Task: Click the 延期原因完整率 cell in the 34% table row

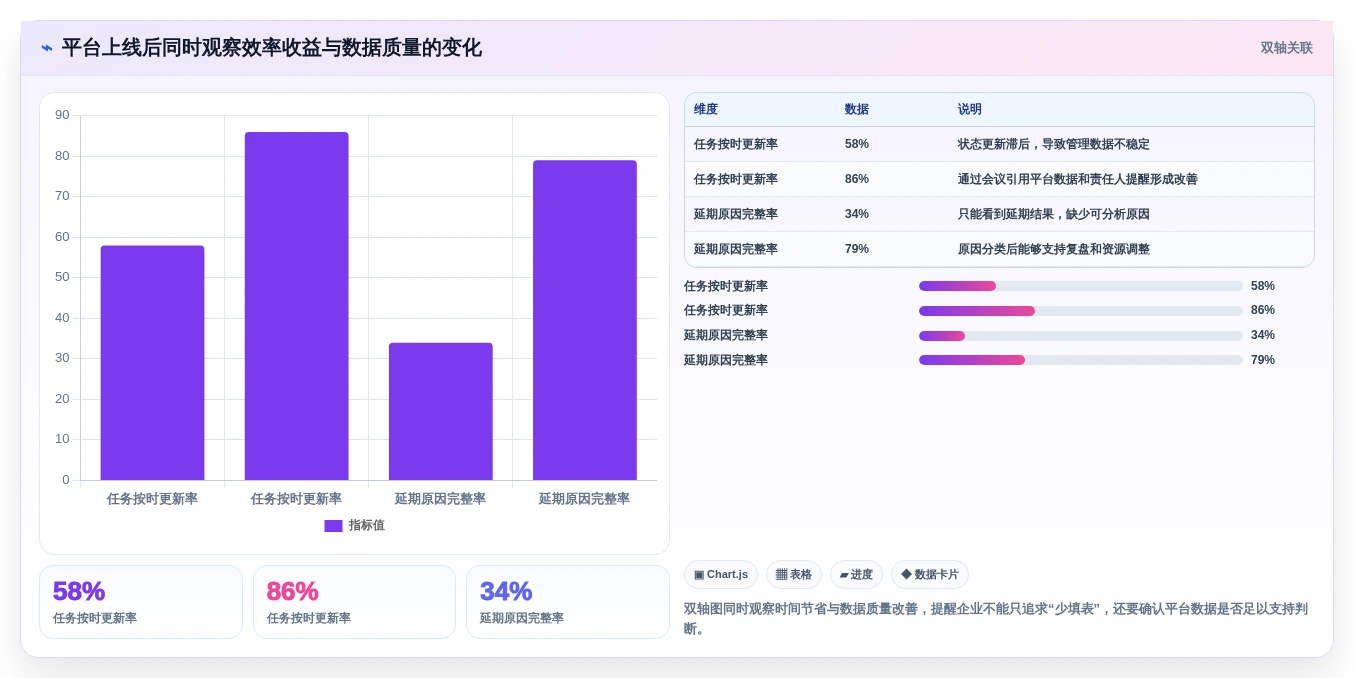Action: pyautogui.click(x=736, y=214)
